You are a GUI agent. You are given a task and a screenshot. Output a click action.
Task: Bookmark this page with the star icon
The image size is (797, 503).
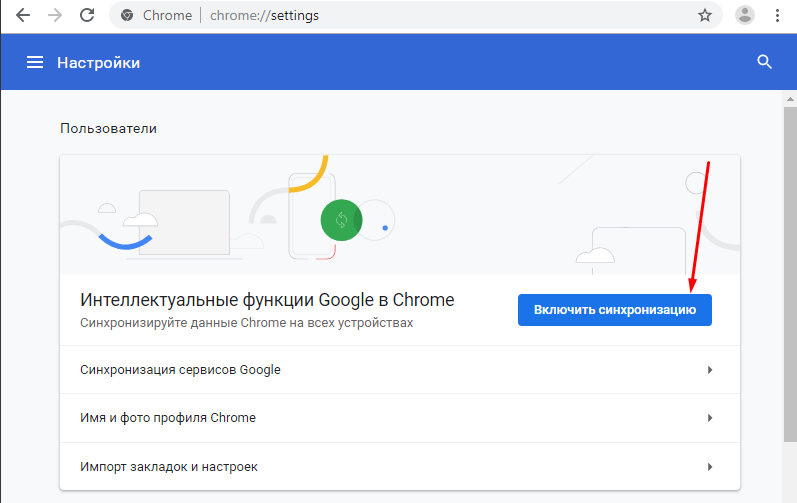click(704, 15)
